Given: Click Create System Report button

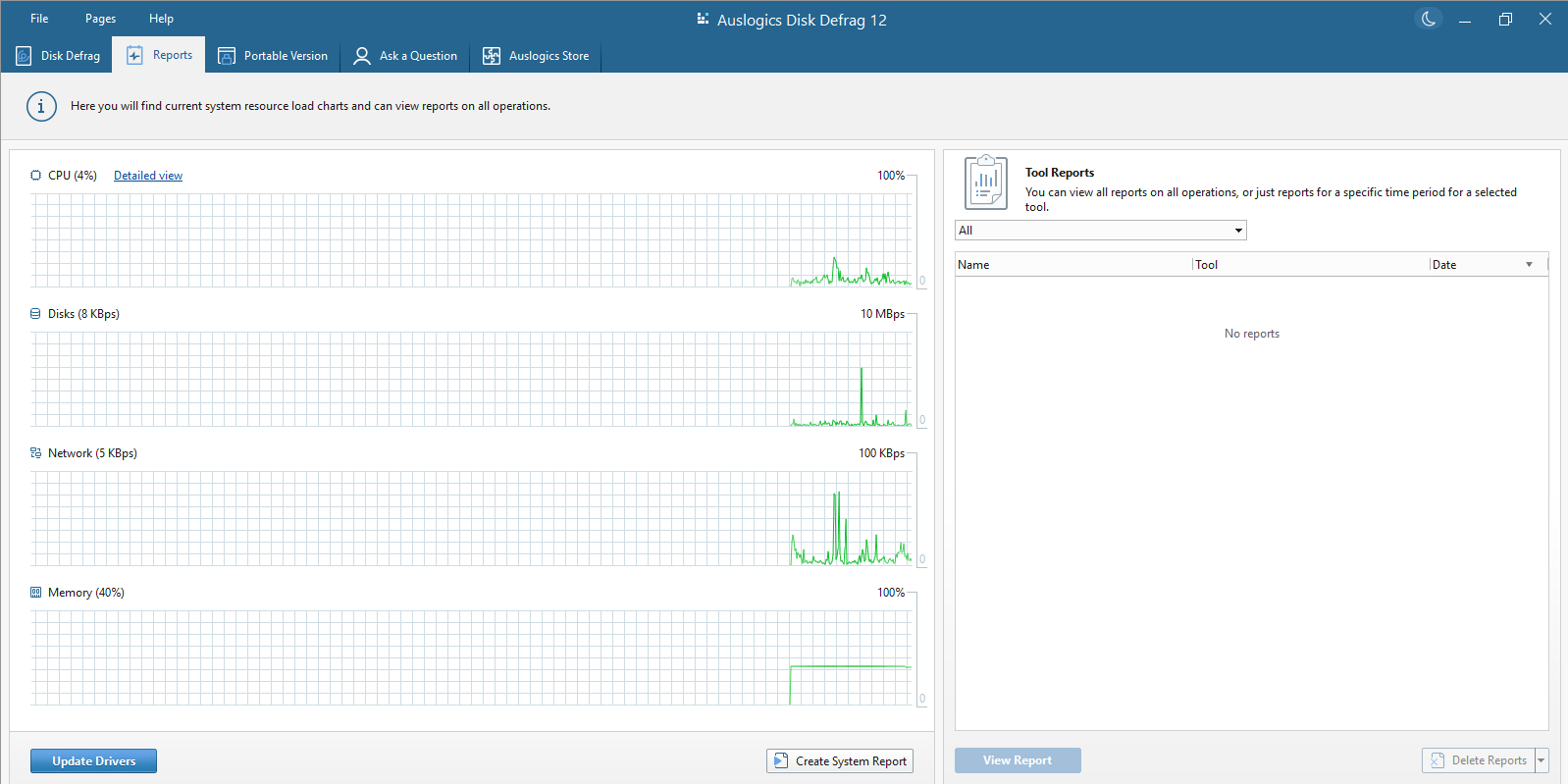Looking at the screenshot, I should point(840,760).
